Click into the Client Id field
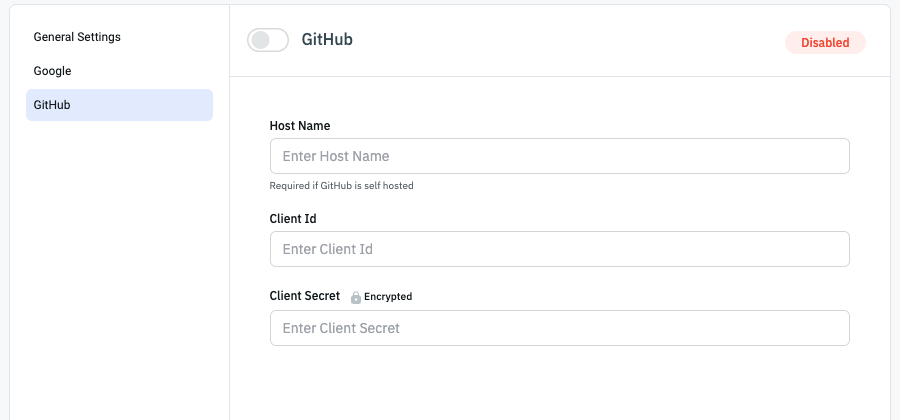Image resolution: width=900 pixels, height=420 pixels. point(559,249)
